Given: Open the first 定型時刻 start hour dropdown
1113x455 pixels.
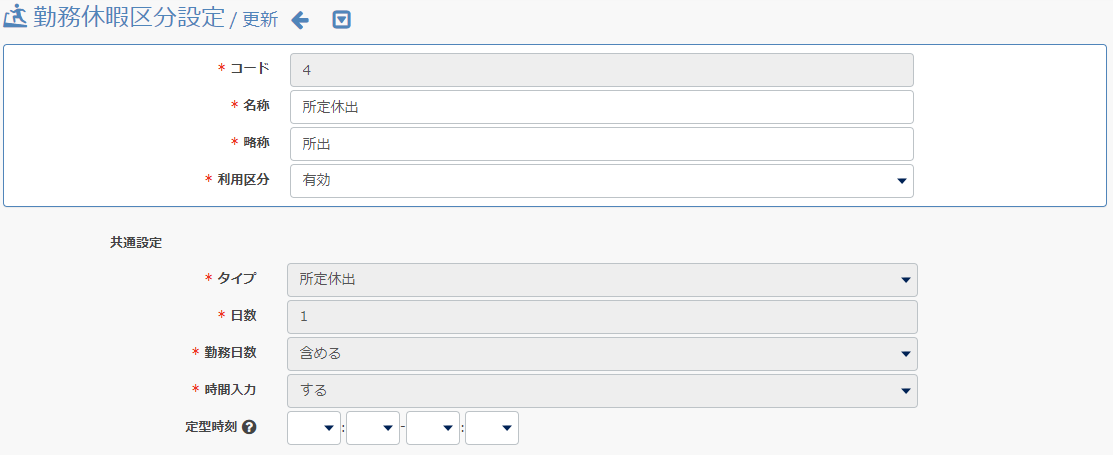Looking at the screenshot, I should point(314,428).
